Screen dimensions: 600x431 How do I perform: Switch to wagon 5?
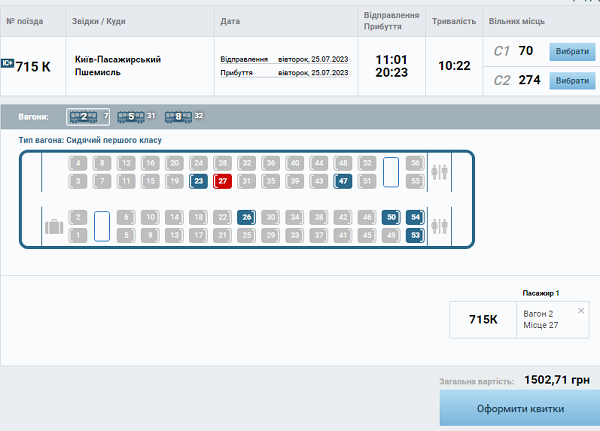(130, 116)
